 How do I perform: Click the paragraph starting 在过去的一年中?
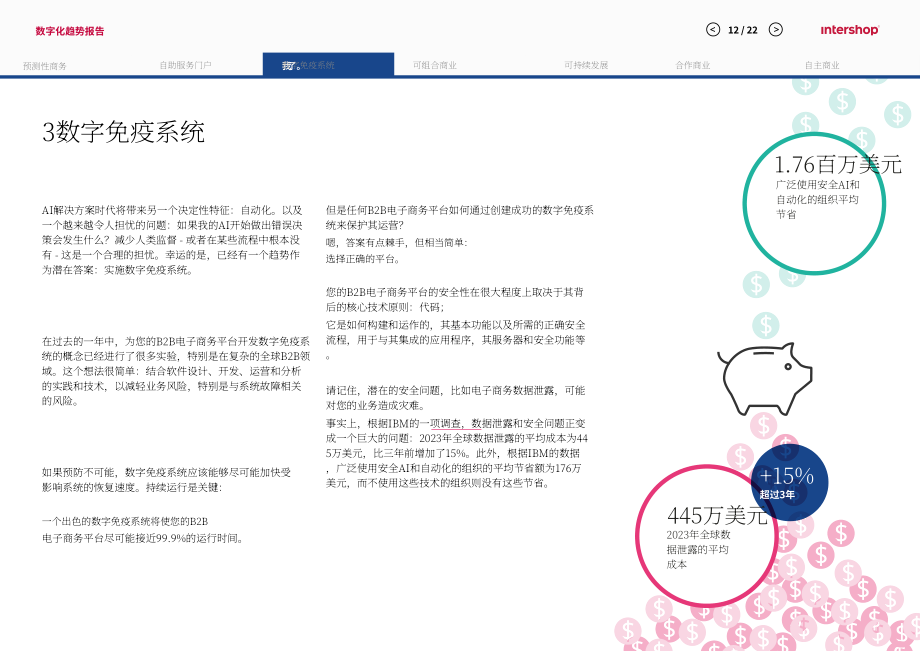[176, 371]
